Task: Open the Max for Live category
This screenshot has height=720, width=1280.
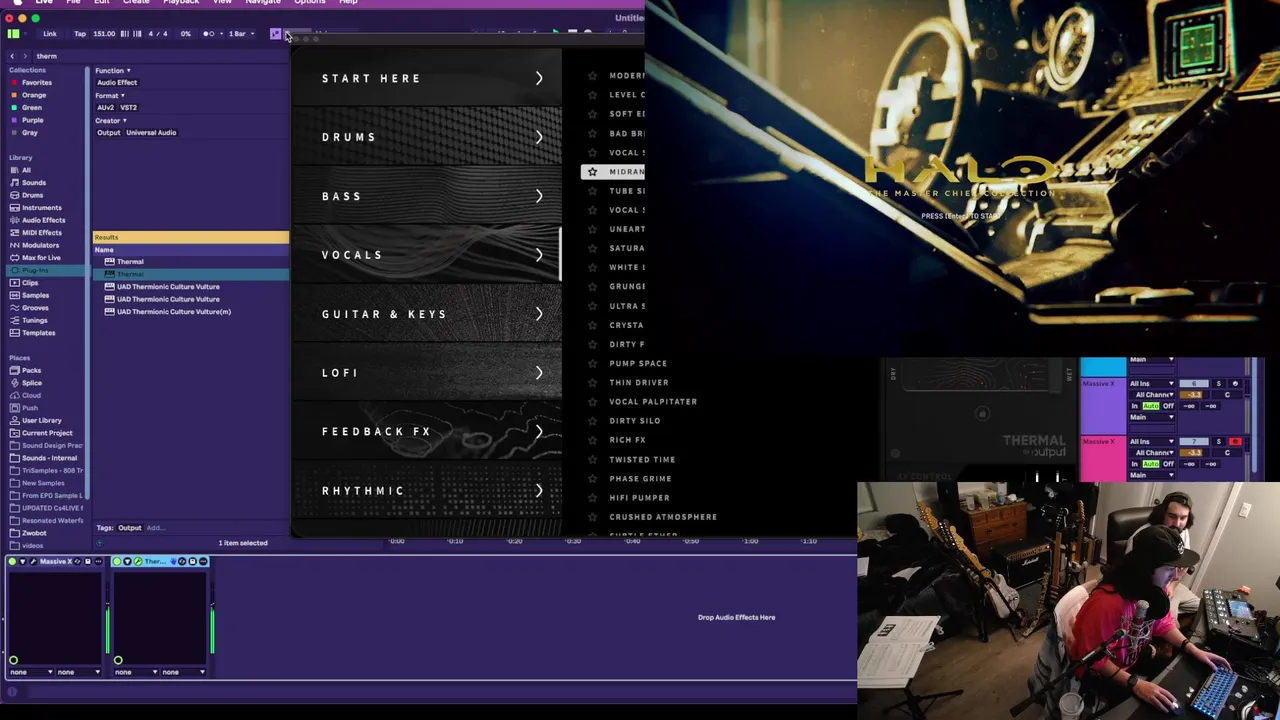Action: pos(41,258)
